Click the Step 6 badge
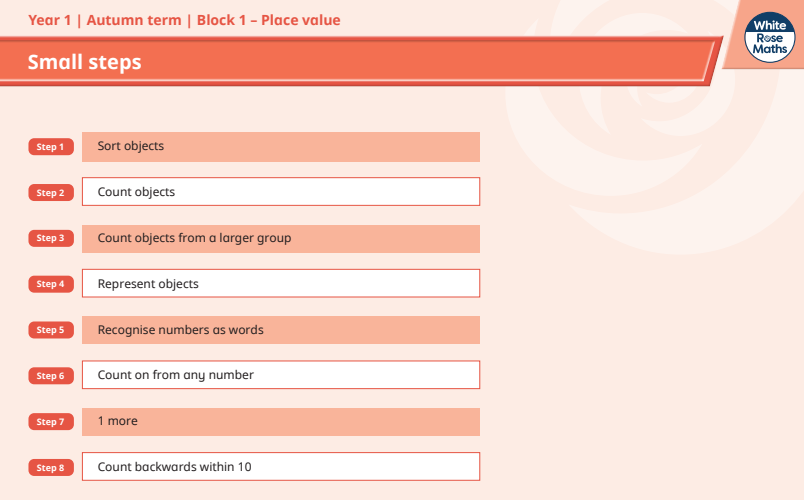Screen dimensions: 804x500 [50, 376]
